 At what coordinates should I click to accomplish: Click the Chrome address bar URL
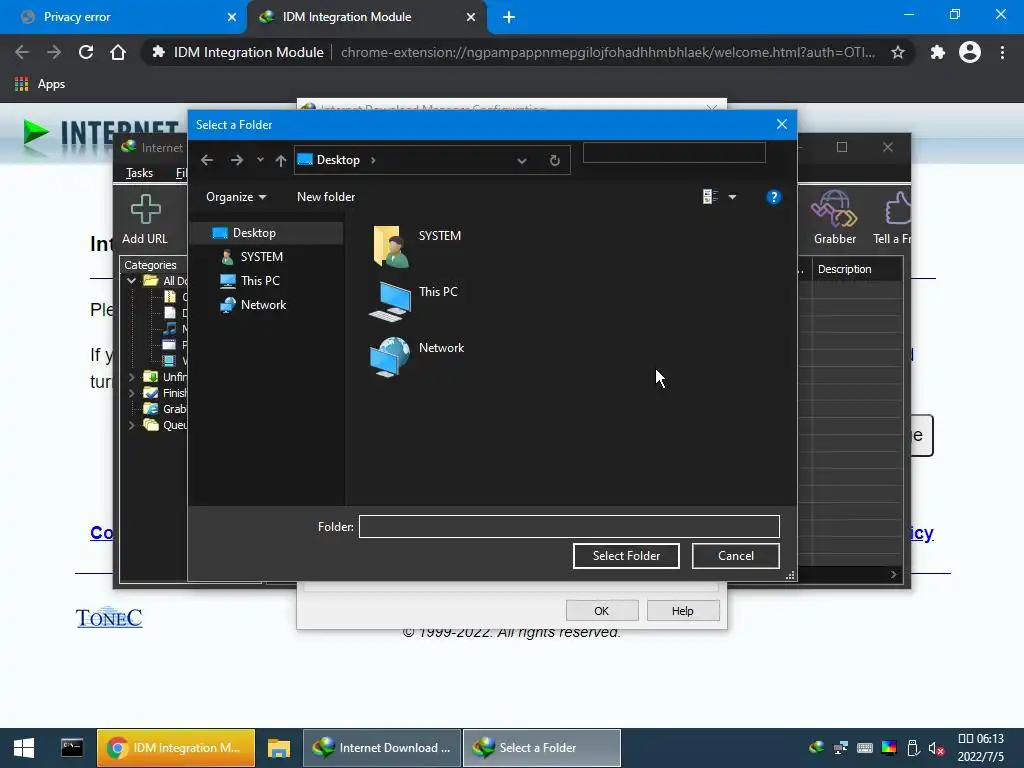(x=607, y=52)
